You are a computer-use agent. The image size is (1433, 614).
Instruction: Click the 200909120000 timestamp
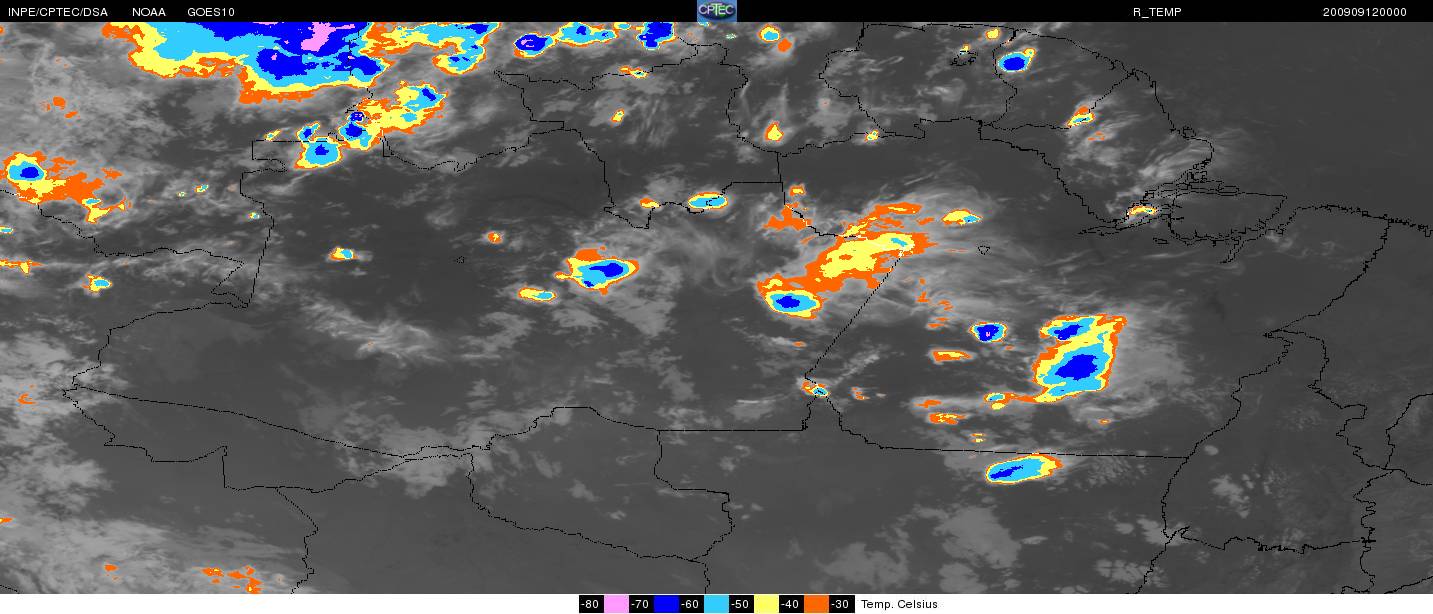tap(1365, 12)
